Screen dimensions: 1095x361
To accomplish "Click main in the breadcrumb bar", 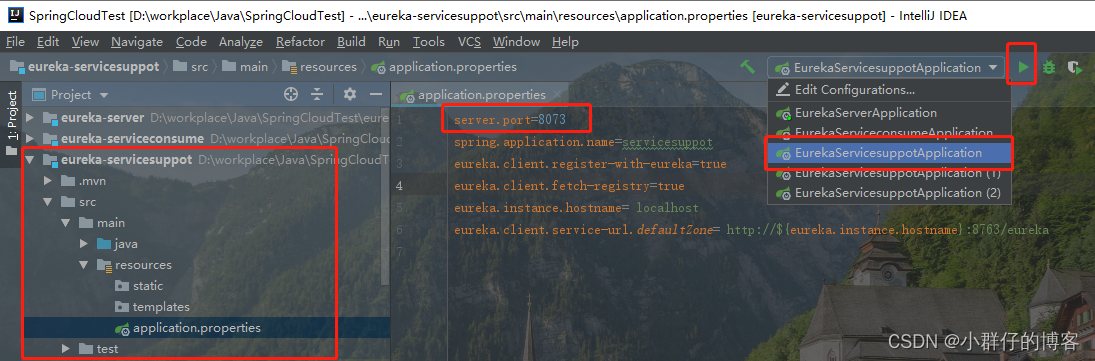I will pyautogui.click(x=245, y=67).
